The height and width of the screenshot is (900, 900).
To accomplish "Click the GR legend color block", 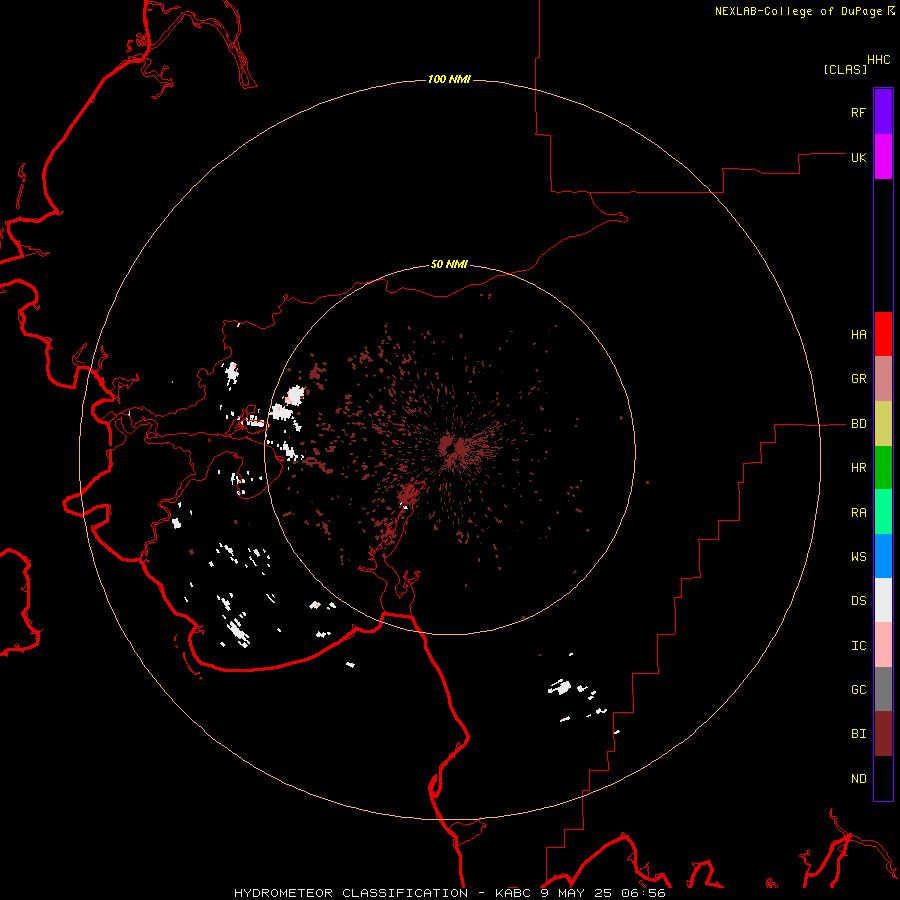I will click(x=883, y=379).
